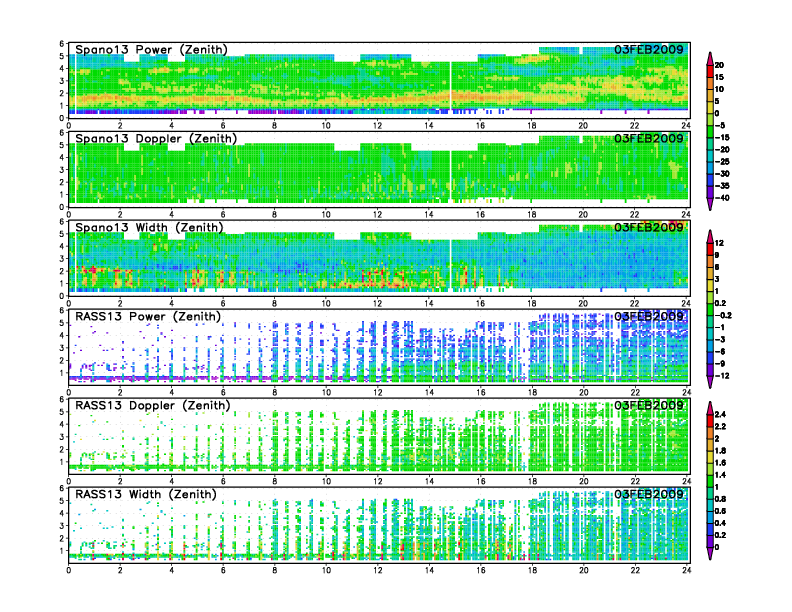Click the red segment of the top colorbar
The height and width of the screenshot is (612, 792).
coord(710,71)
